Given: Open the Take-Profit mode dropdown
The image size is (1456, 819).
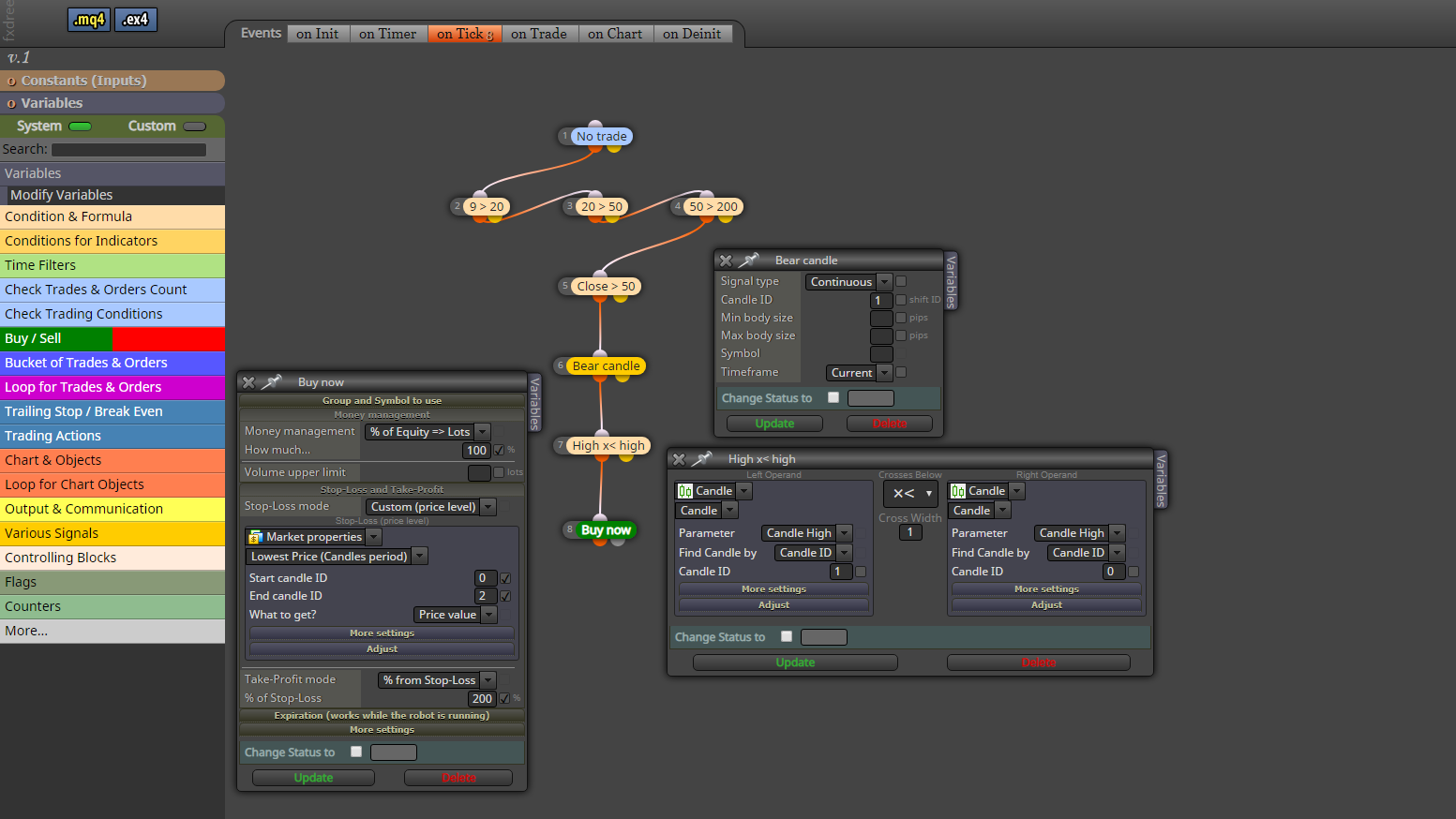Looking at the screenshot, I should pyautogui.click(x=437, y=680).
